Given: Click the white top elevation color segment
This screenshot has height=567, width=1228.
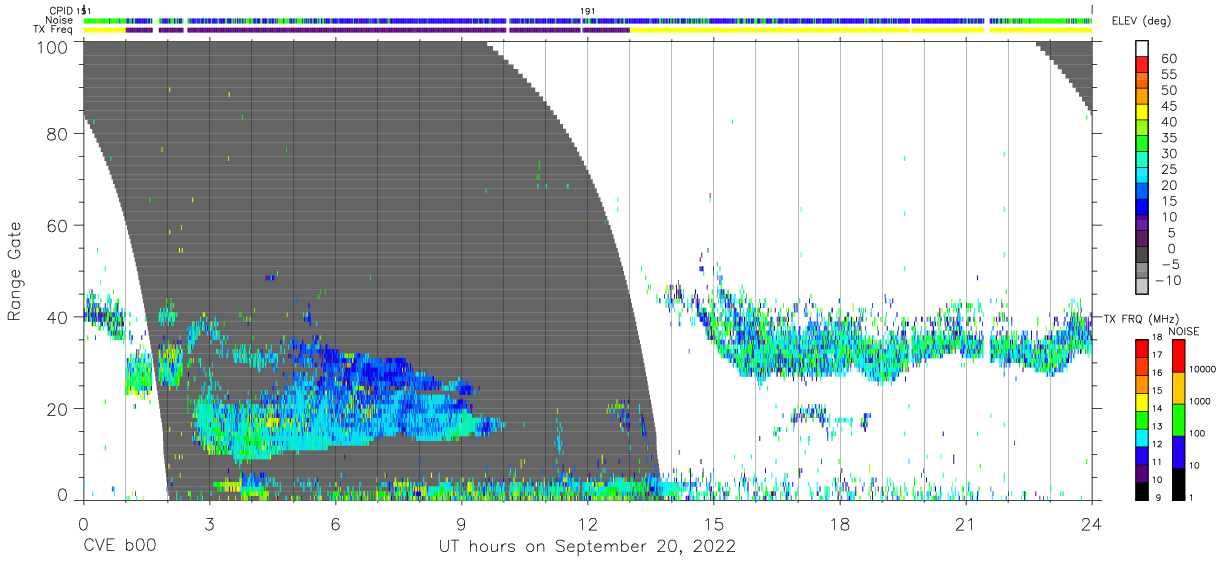Looking at the screenshot, I should pos(1142,50).
